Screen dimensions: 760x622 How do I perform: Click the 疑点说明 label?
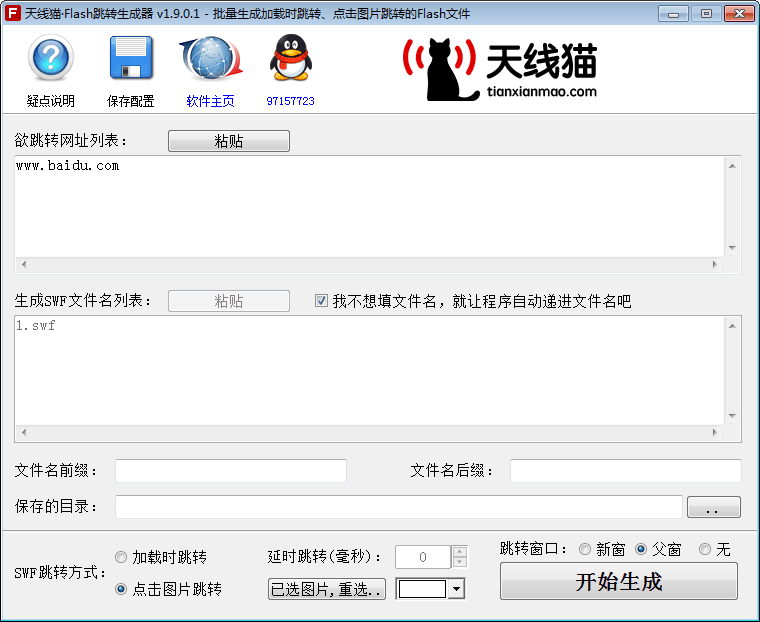50,101
